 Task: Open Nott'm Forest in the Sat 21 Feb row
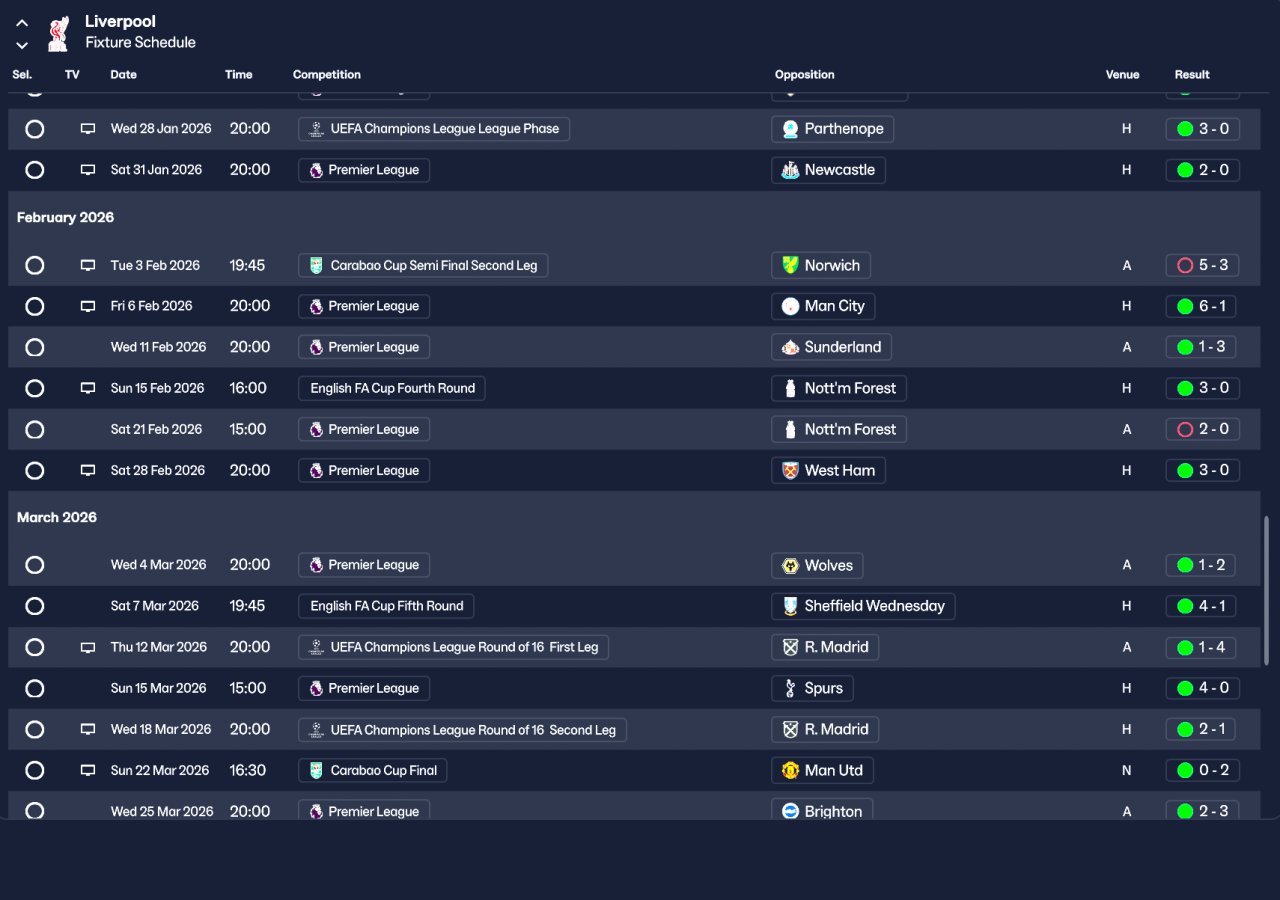click(x=840, y=429)
